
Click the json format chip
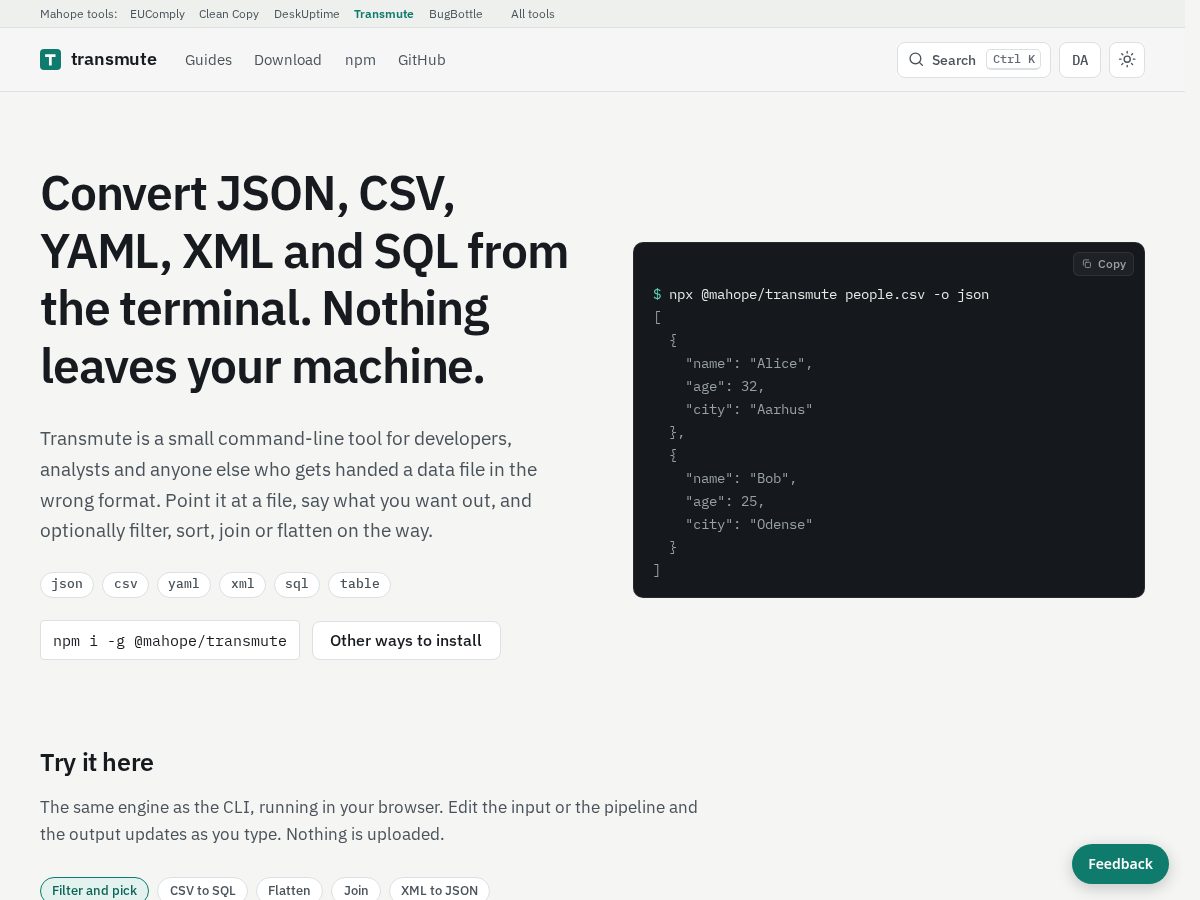point(67,584)
